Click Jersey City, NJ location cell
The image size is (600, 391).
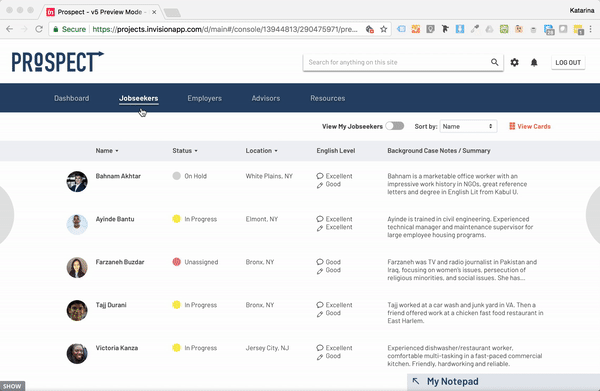pos(267,347)
